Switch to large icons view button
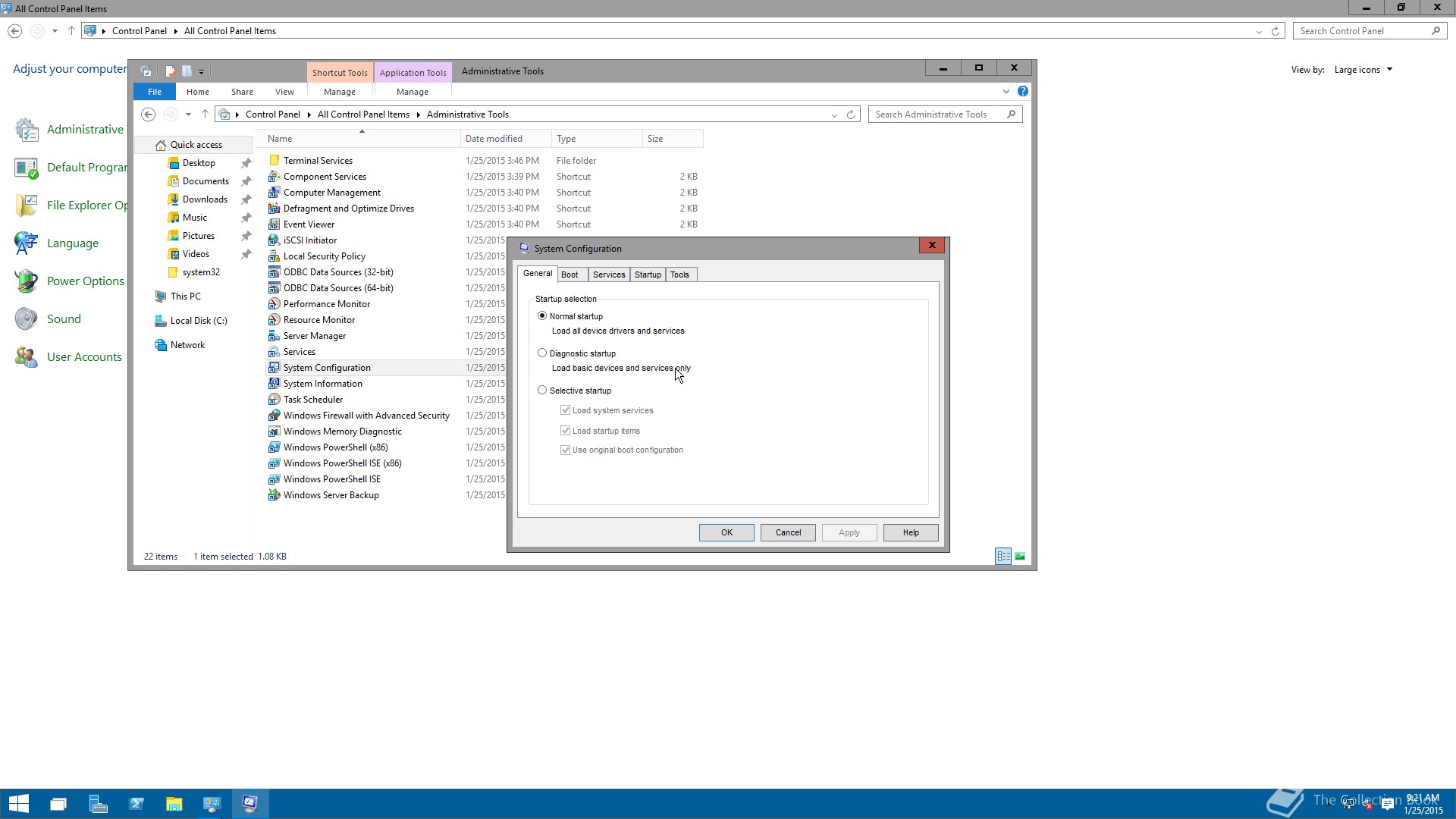 (x=1020, y=557)
